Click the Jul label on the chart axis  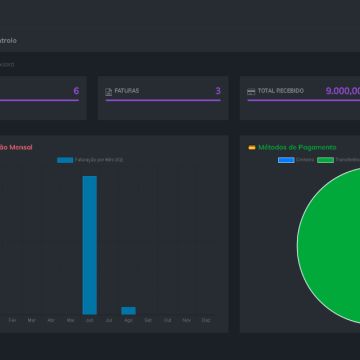coord(109,320)
